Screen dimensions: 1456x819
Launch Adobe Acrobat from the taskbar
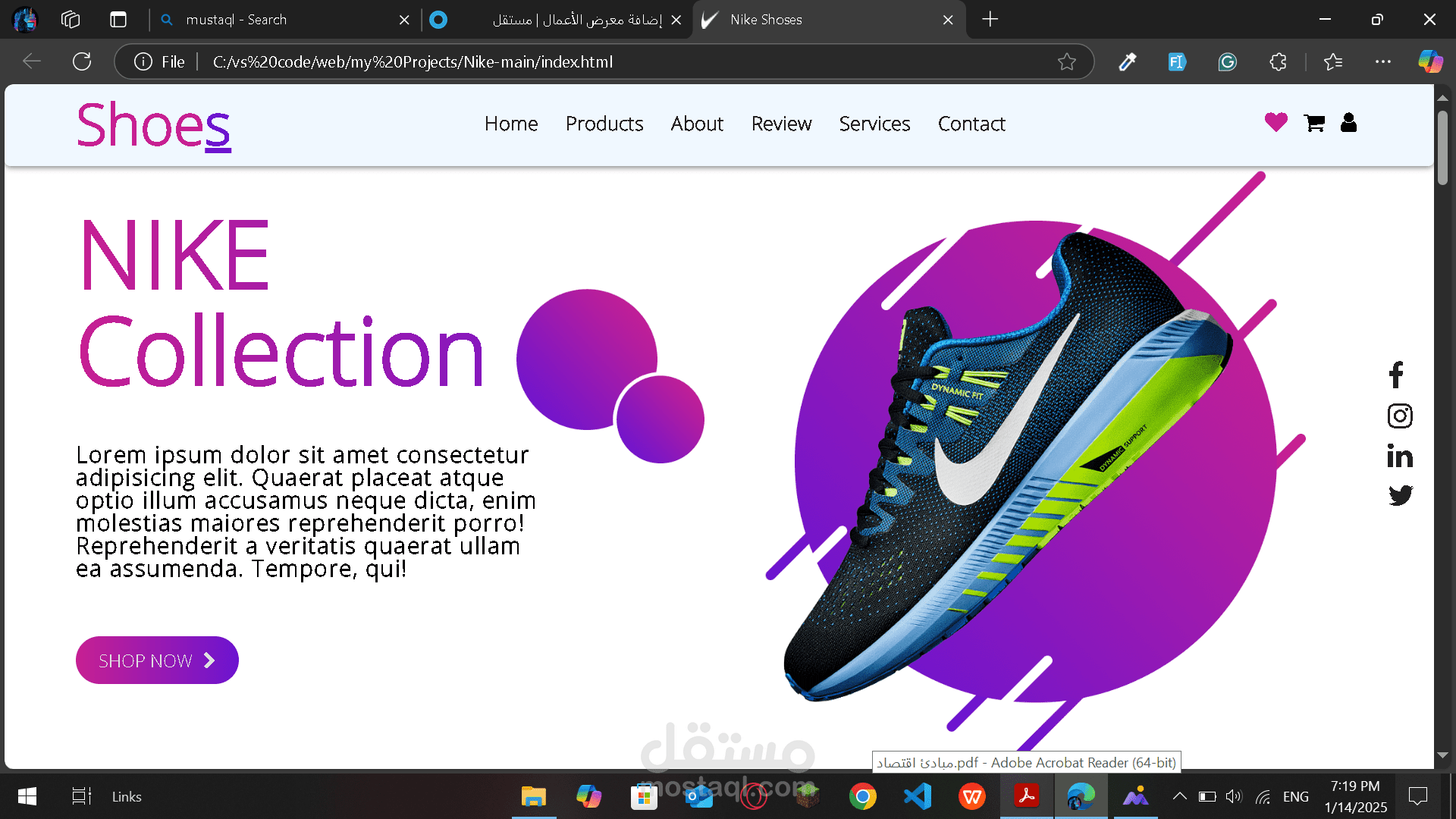point(1028,796)
